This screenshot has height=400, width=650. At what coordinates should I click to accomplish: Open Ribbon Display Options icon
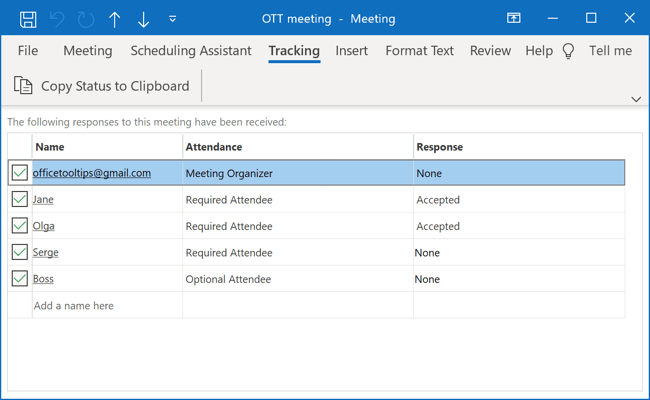coord(514,18)
